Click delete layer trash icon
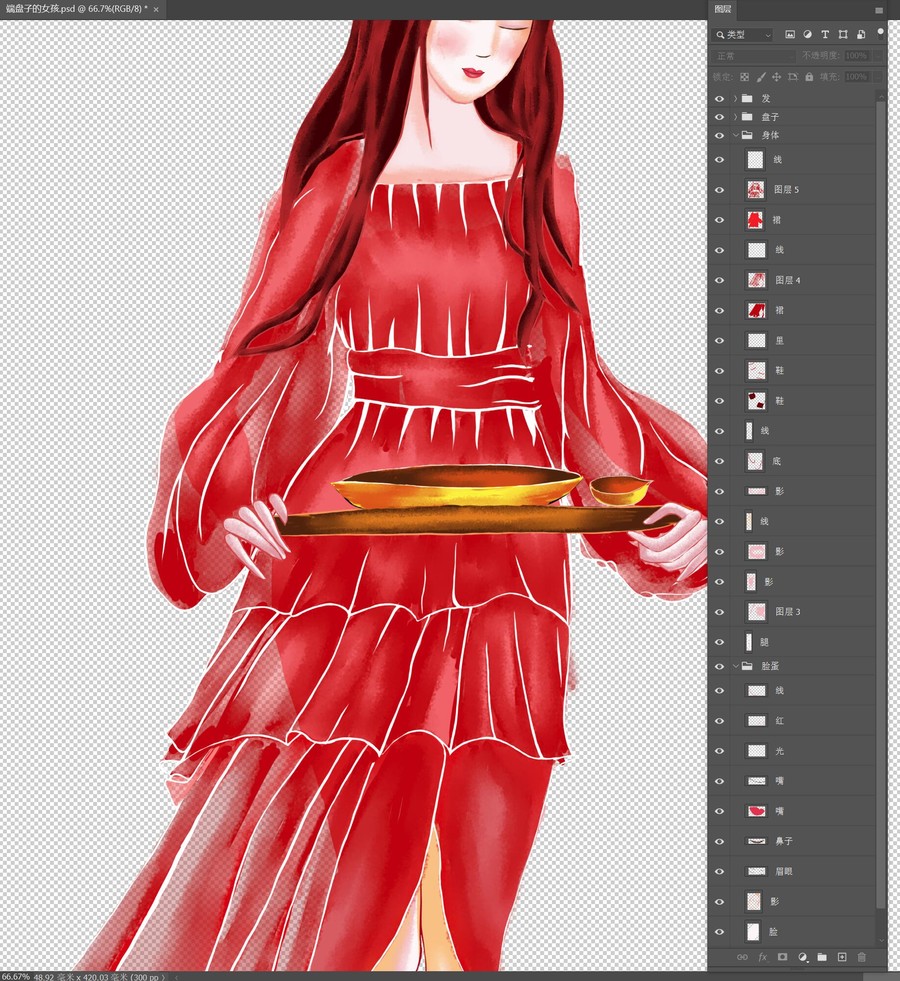This screenshot has width=900, height=981. (862, 957)
